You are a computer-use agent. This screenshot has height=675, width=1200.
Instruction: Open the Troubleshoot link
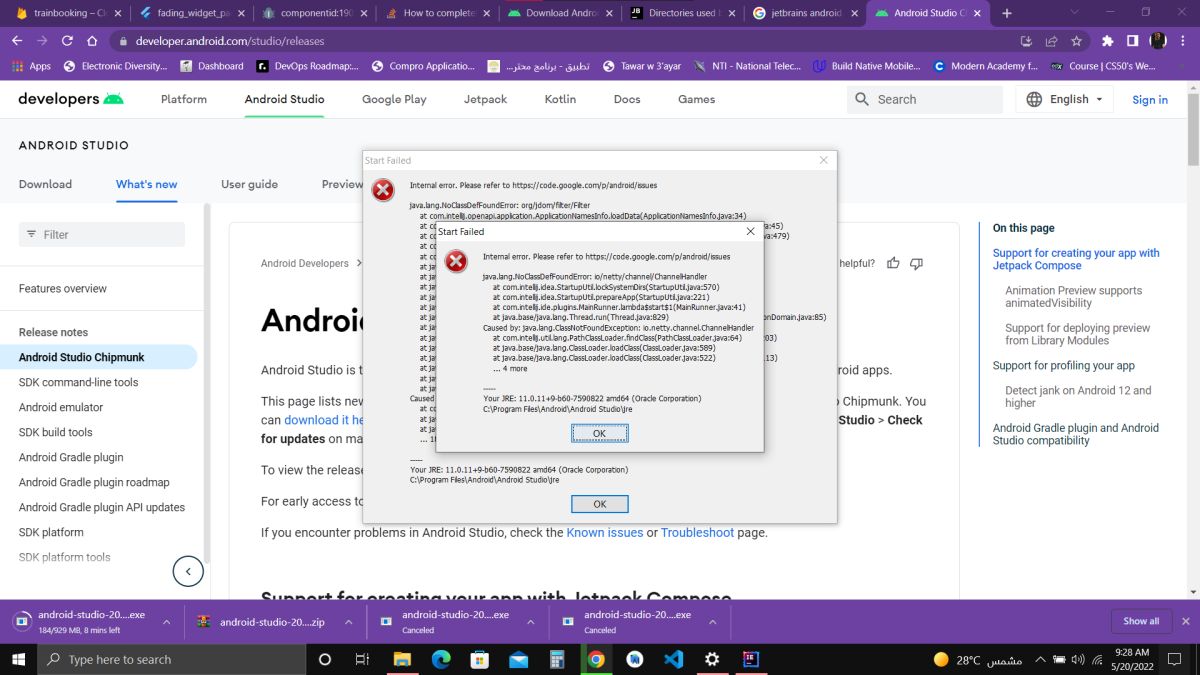[x=697, y=532]
